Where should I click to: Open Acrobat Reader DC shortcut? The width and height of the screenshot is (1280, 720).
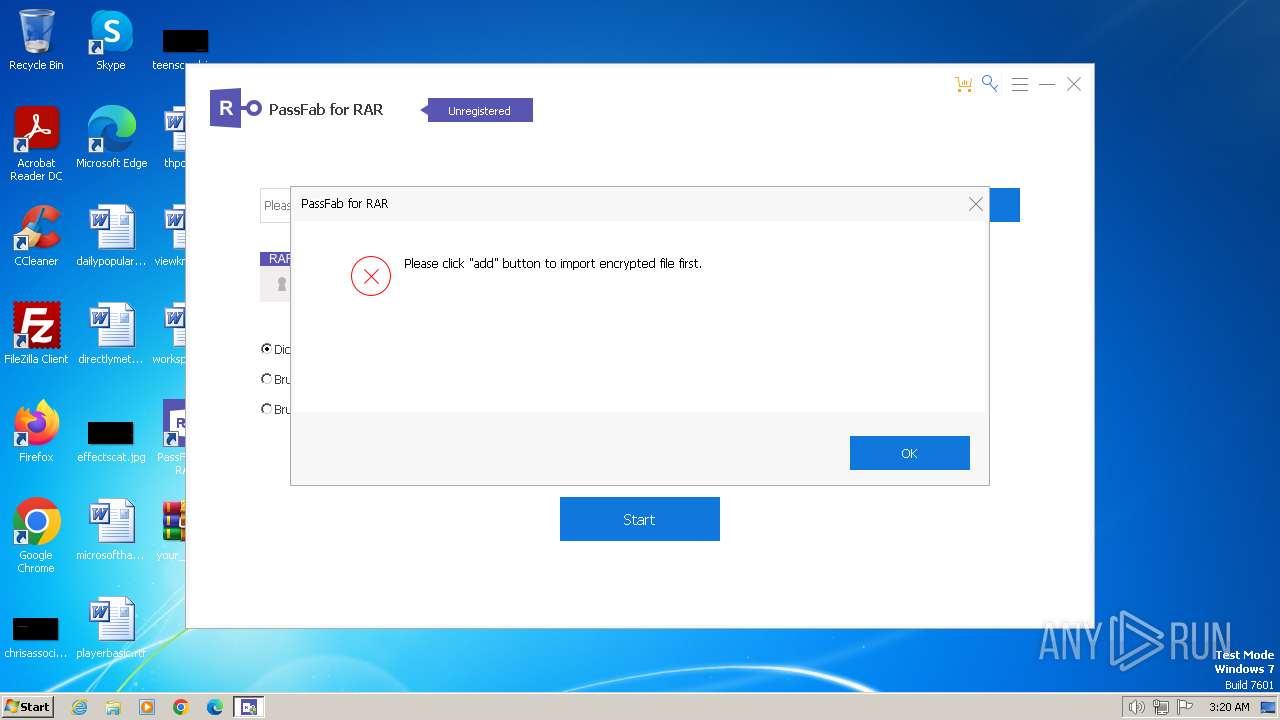tap(36, 144)
